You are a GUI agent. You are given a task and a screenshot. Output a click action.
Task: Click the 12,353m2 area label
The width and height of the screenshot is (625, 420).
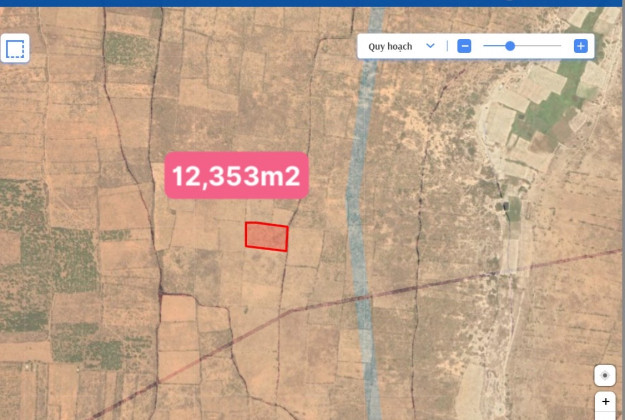237,175
